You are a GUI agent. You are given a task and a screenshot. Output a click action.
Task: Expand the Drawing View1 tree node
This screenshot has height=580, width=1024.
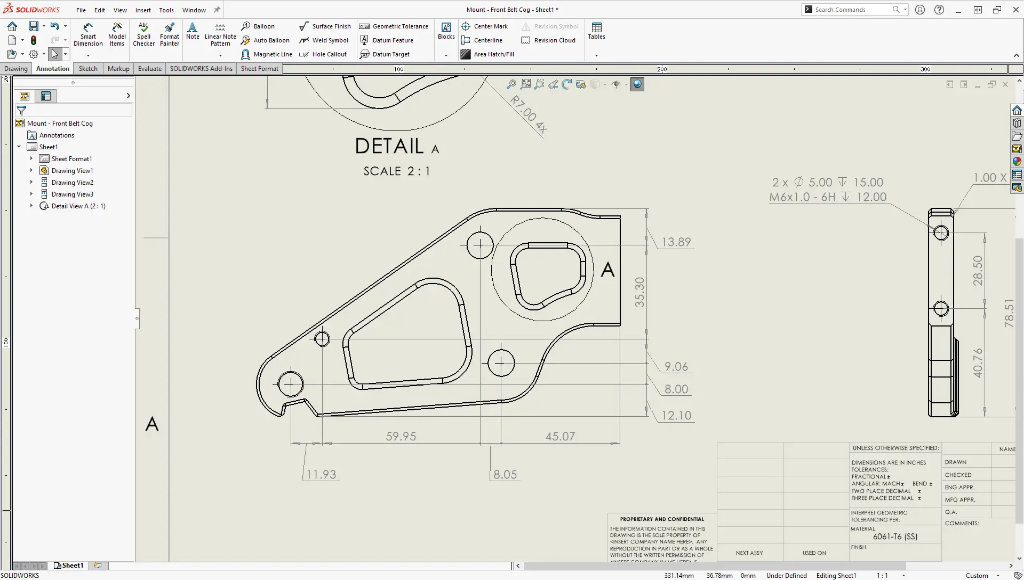[31, 170]
